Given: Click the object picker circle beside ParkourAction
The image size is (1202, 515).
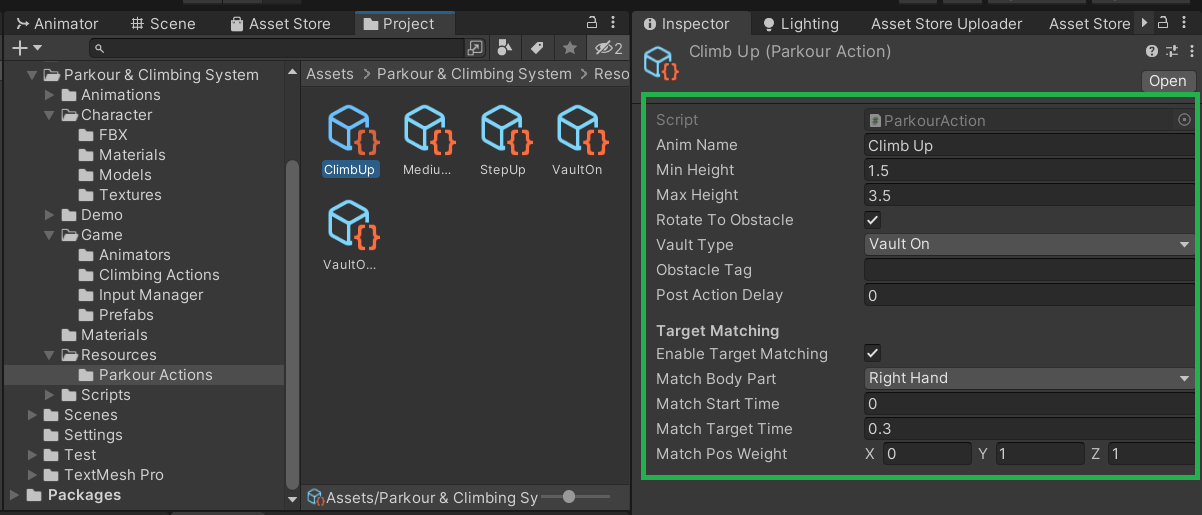Looking at the screenshot, I should click(1184, 120).
